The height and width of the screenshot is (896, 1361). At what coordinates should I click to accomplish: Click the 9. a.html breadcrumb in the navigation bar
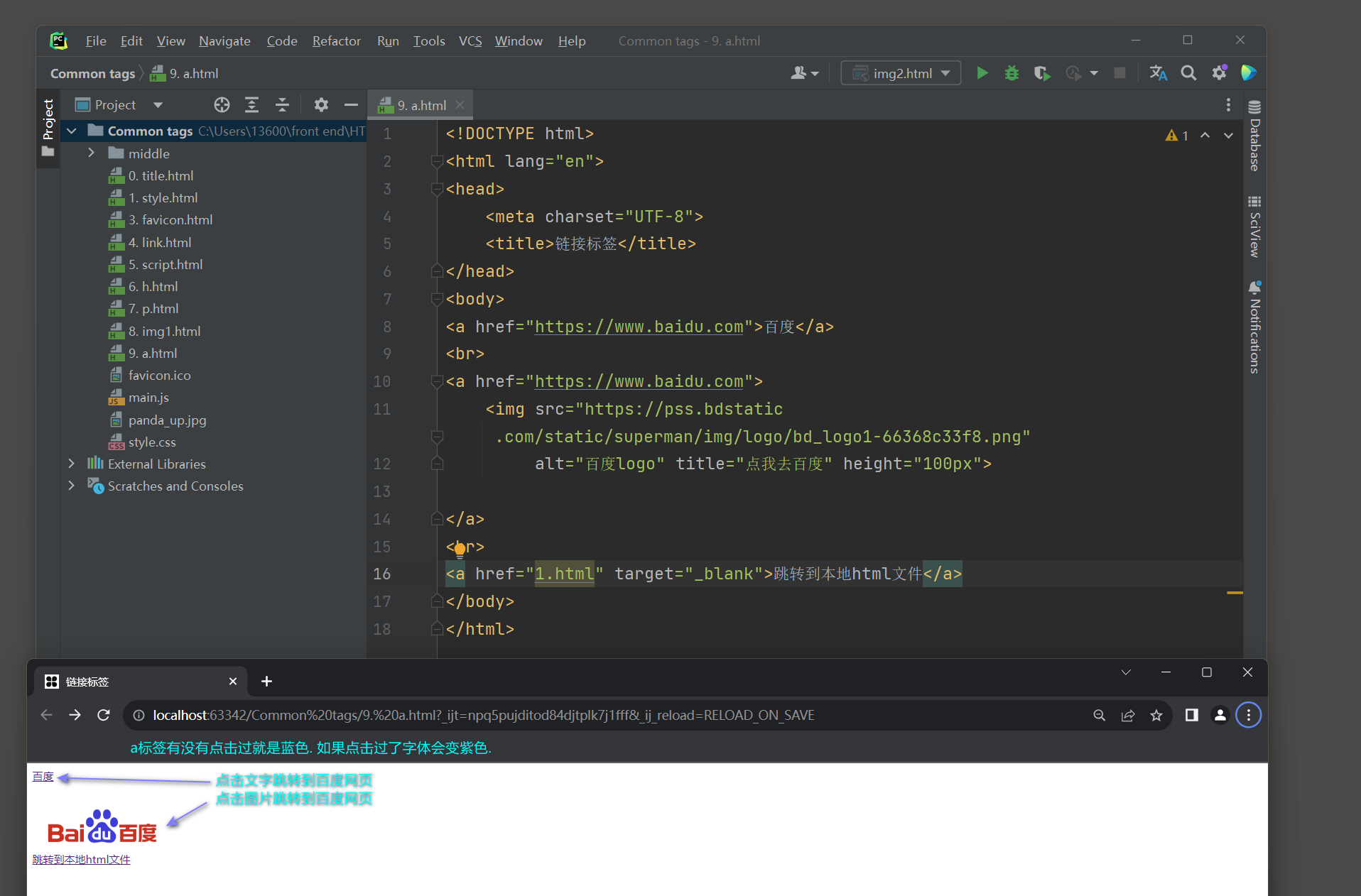[185, 74]
